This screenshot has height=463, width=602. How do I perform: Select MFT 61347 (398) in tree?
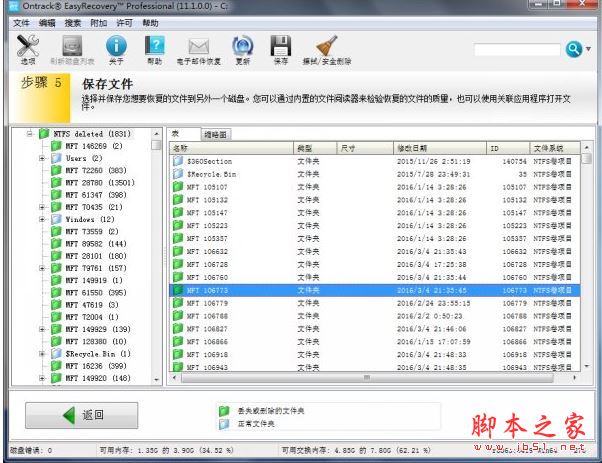[96, 195]
